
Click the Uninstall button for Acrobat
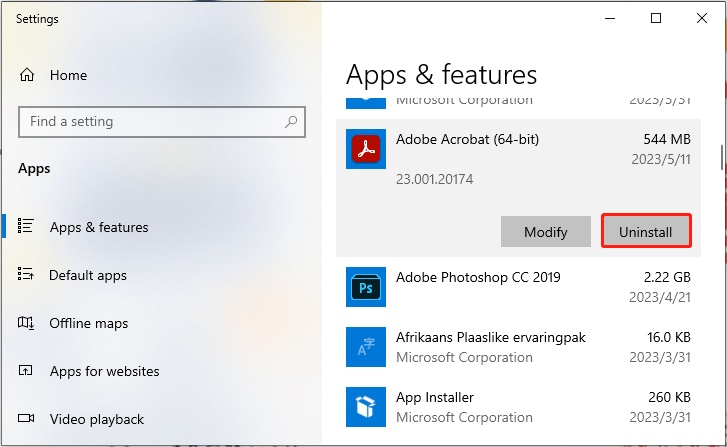646,231
